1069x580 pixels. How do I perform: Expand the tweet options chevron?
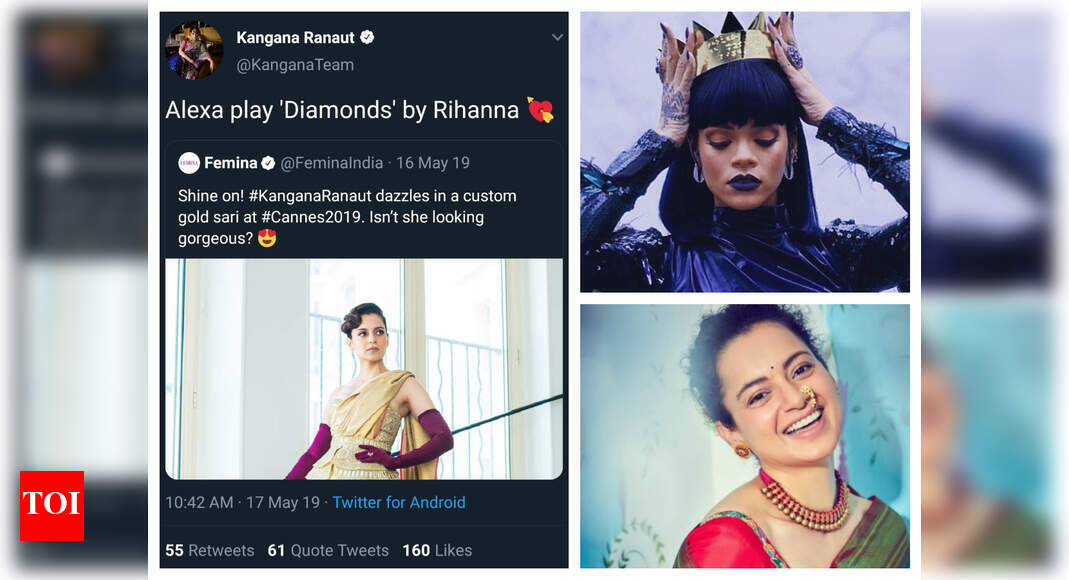557,38
